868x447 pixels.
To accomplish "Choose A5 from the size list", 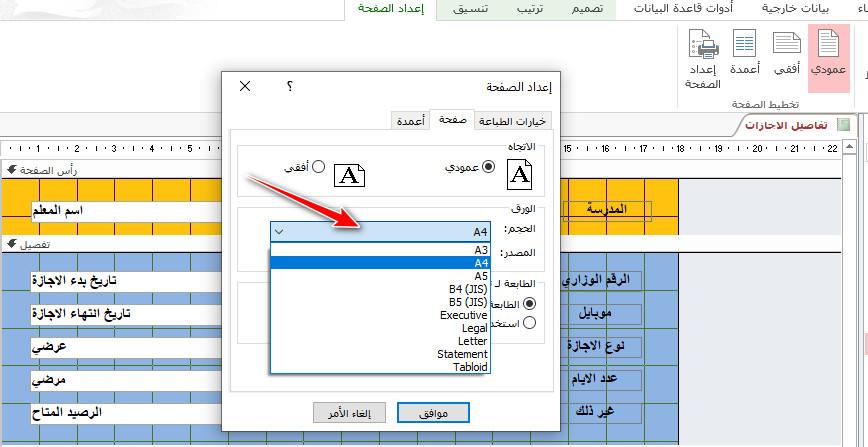I will (380, 276).
